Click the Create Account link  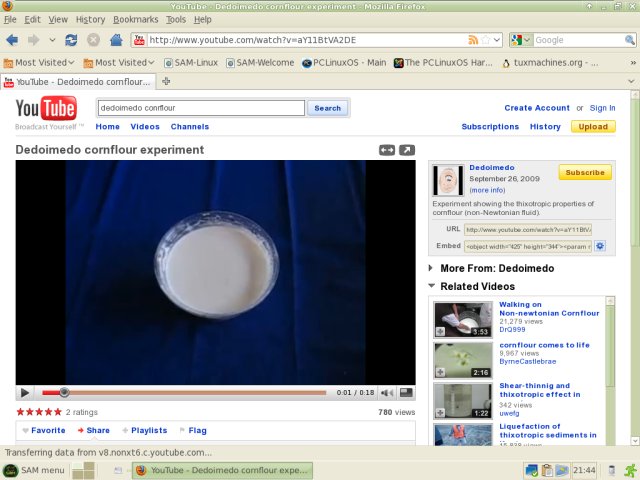point(536,108)
